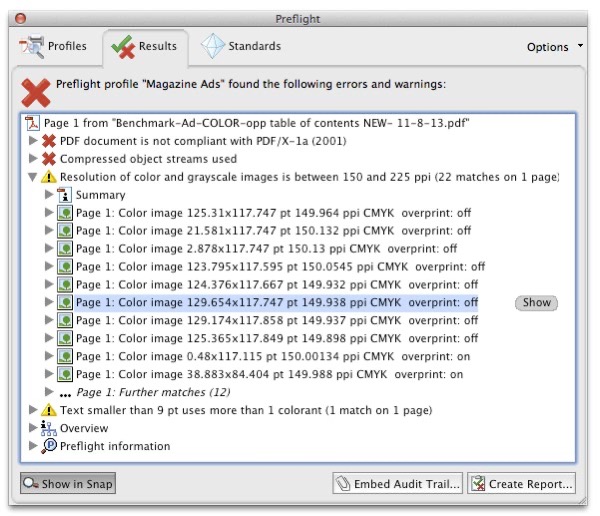This screenshot has width=600, height=516.
Task: Click the warning triangle icon for Text smaller than 9 pt
Action: [49, 410]
